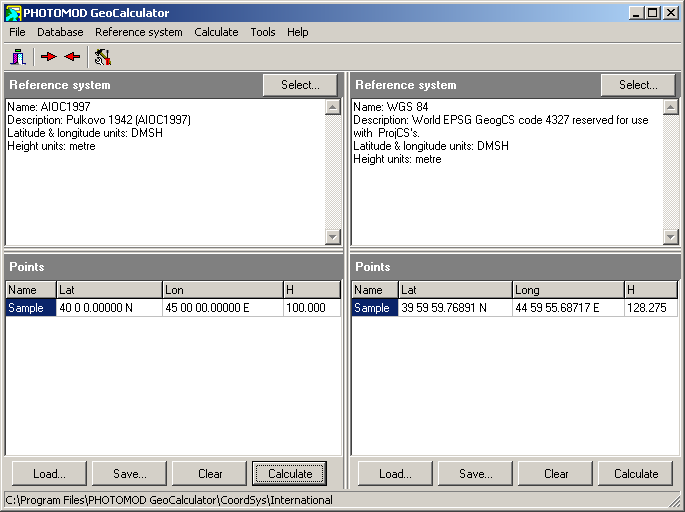Screen dimensions: 685x512
Task: Click the height cell 128.275
Action: [x=651, y=308]
